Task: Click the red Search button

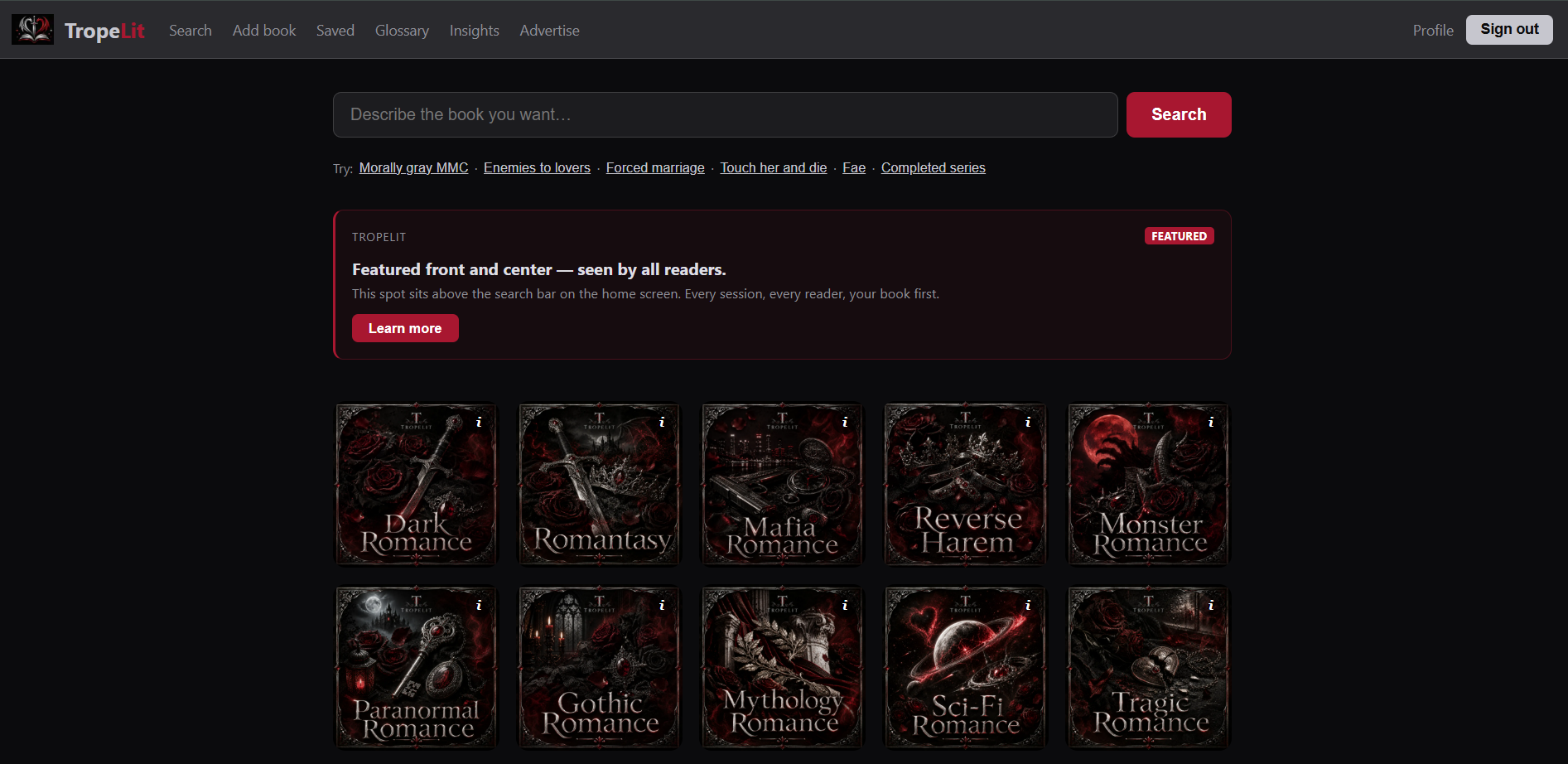Action: click(1179, 114)
